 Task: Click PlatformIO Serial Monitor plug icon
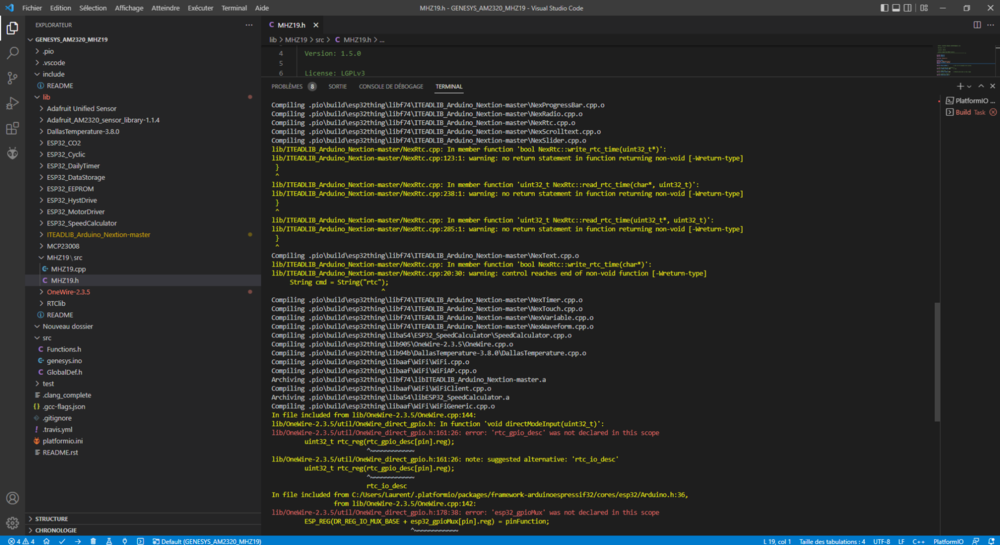(x=124, y=541)
